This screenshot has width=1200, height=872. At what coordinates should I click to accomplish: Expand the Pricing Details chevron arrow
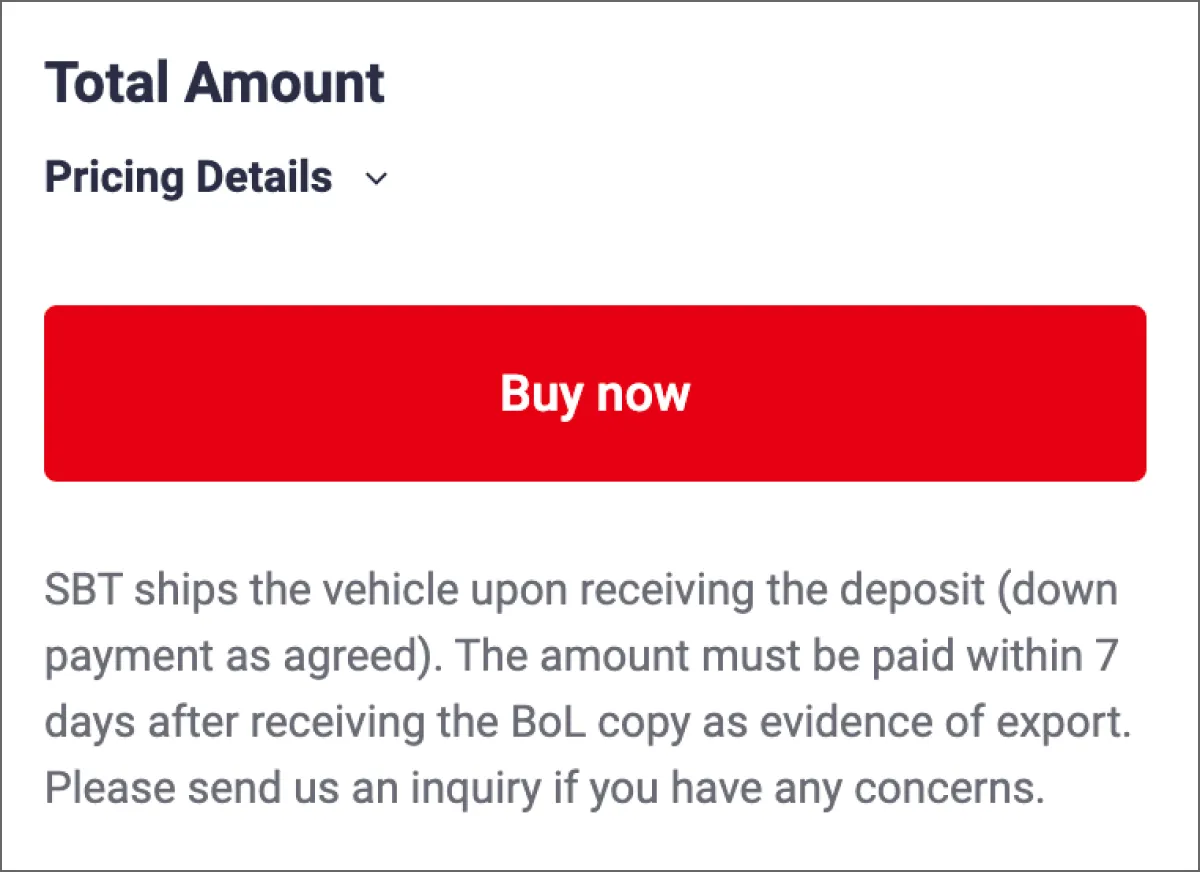coord(376,179)
